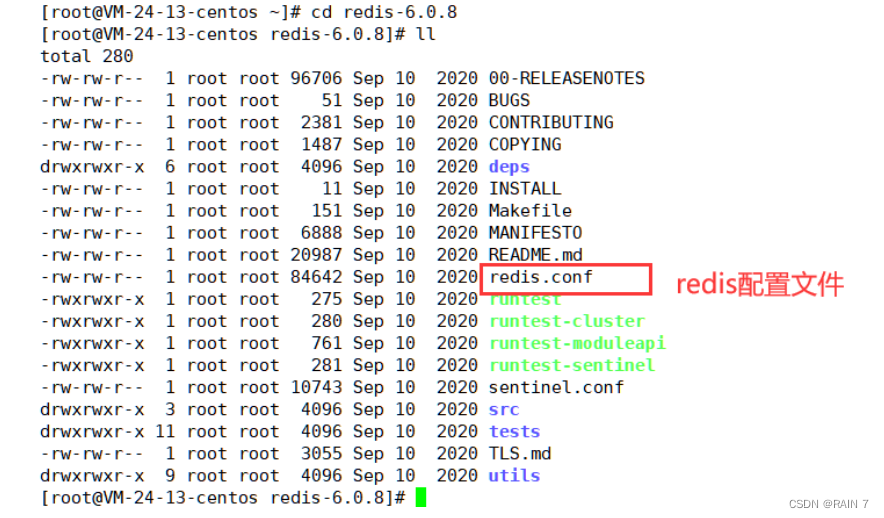The width and height of the screenshot is (884, 518).
Task: Click the 'cd redis-6.0.8' command text
Action: [384, 12]
